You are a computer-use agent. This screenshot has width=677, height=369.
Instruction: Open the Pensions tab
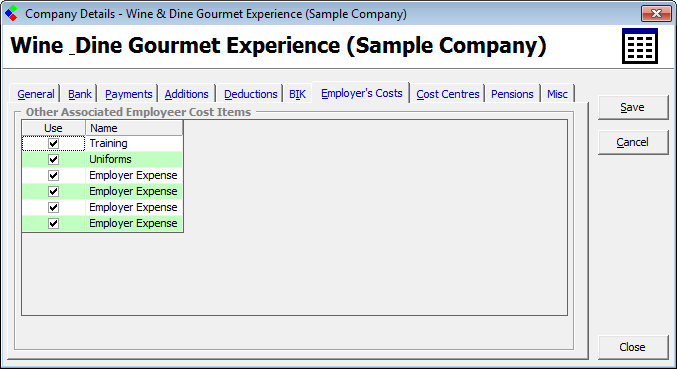click(512, 94)
